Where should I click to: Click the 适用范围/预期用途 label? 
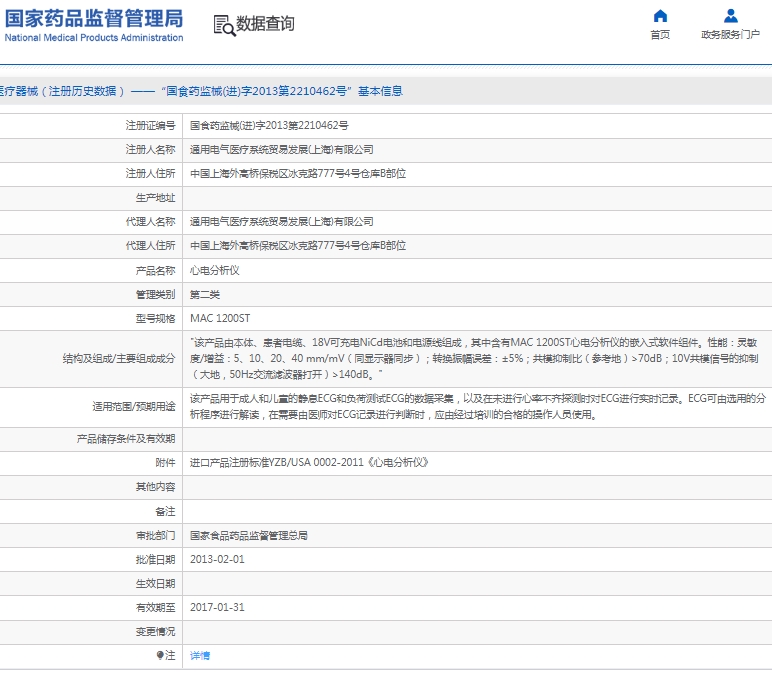point(134,407)
